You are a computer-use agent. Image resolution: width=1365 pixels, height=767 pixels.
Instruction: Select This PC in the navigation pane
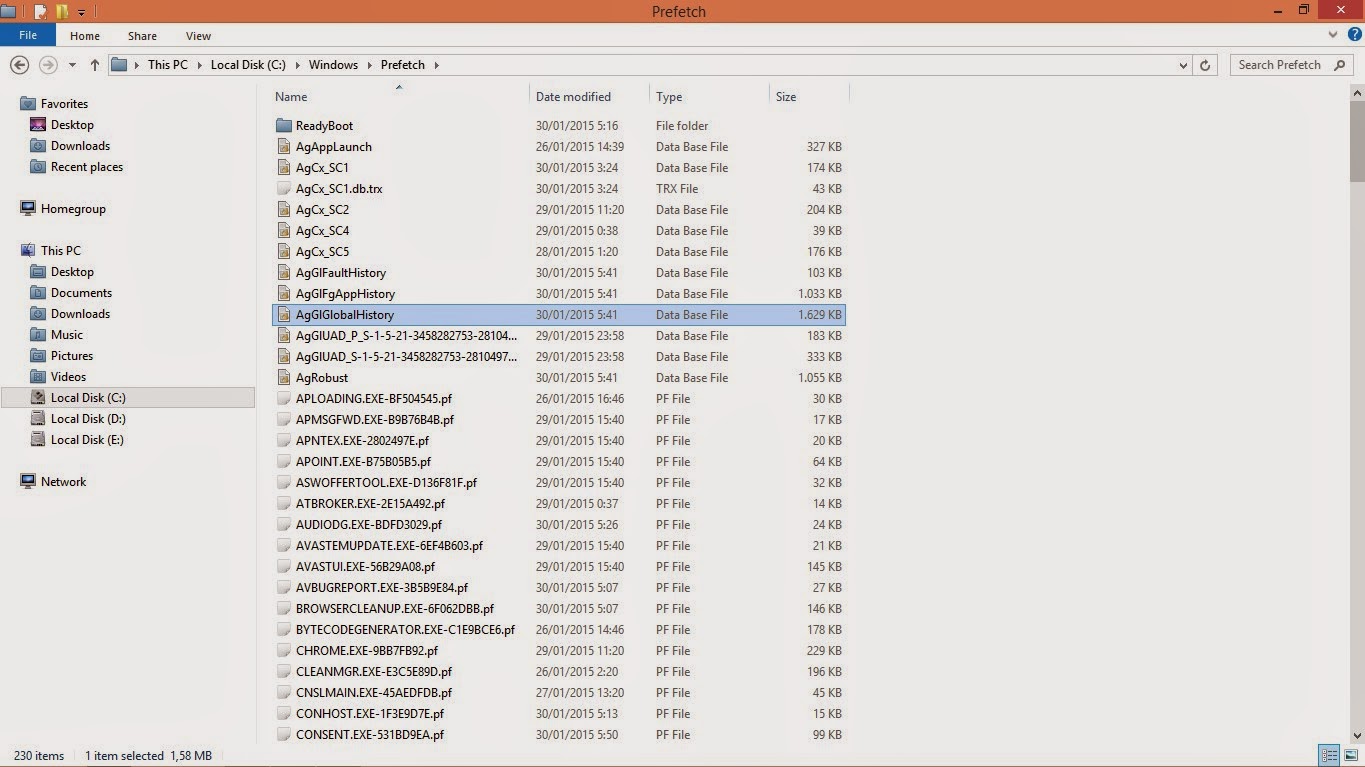click(60, 251)
